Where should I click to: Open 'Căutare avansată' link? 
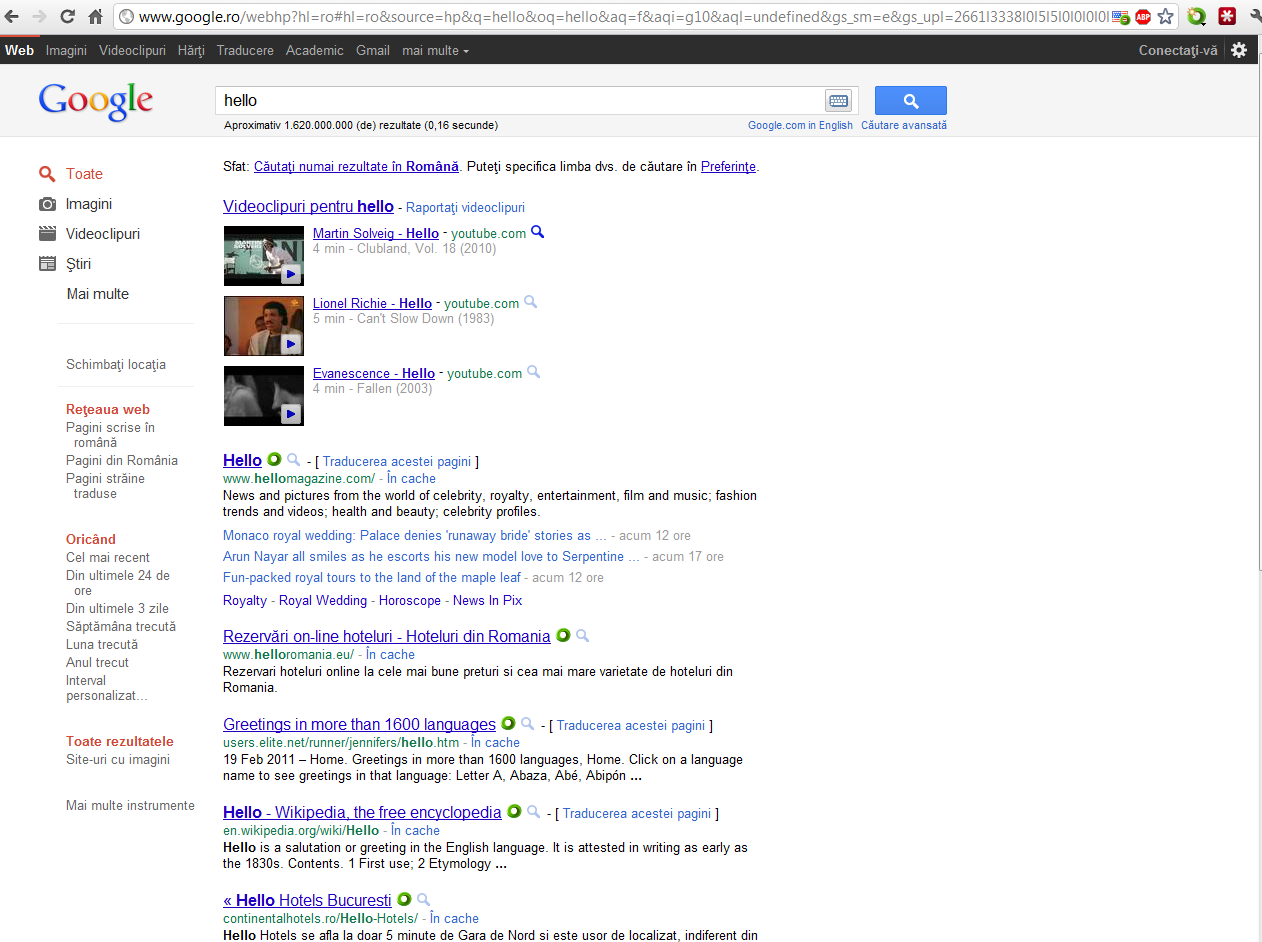904,125
